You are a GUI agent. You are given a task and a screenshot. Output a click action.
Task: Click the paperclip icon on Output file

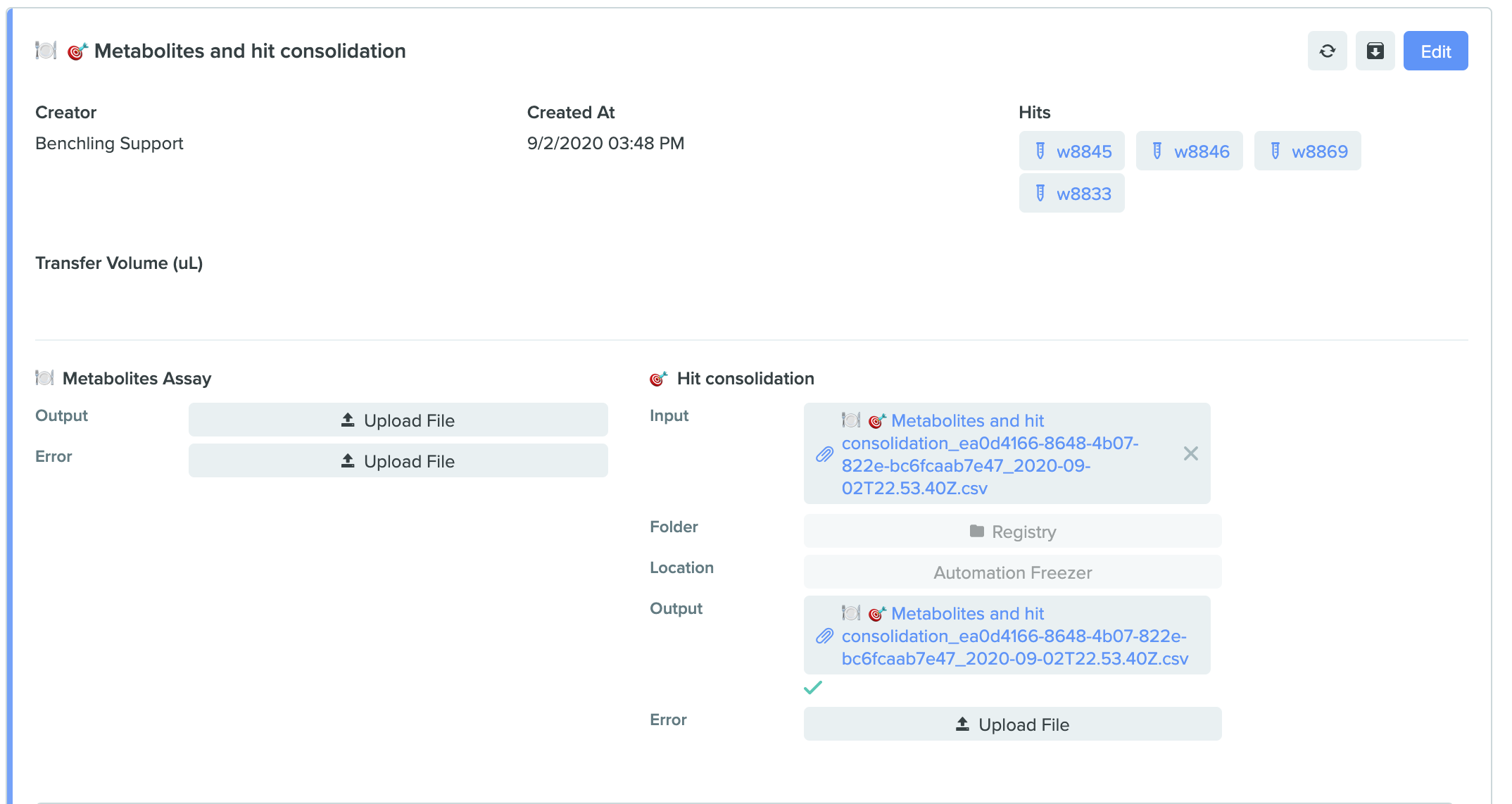point(824,636)
